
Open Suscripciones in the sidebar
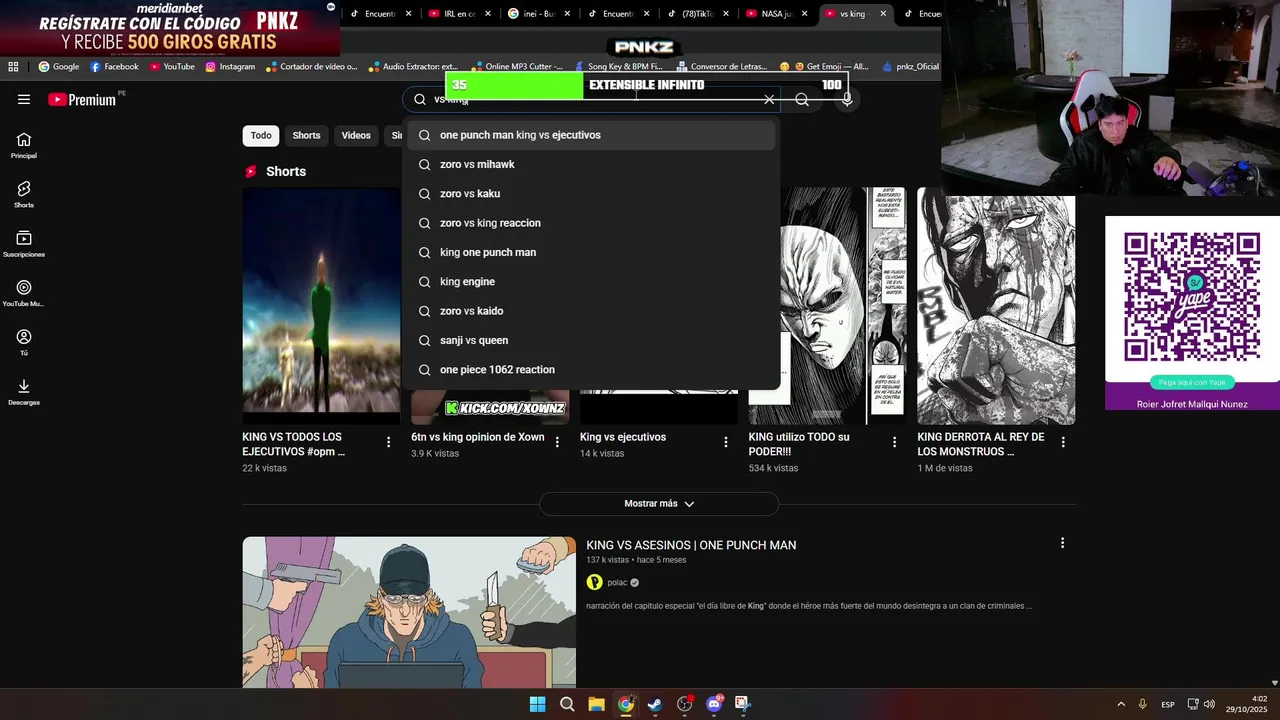click(24, 244)
